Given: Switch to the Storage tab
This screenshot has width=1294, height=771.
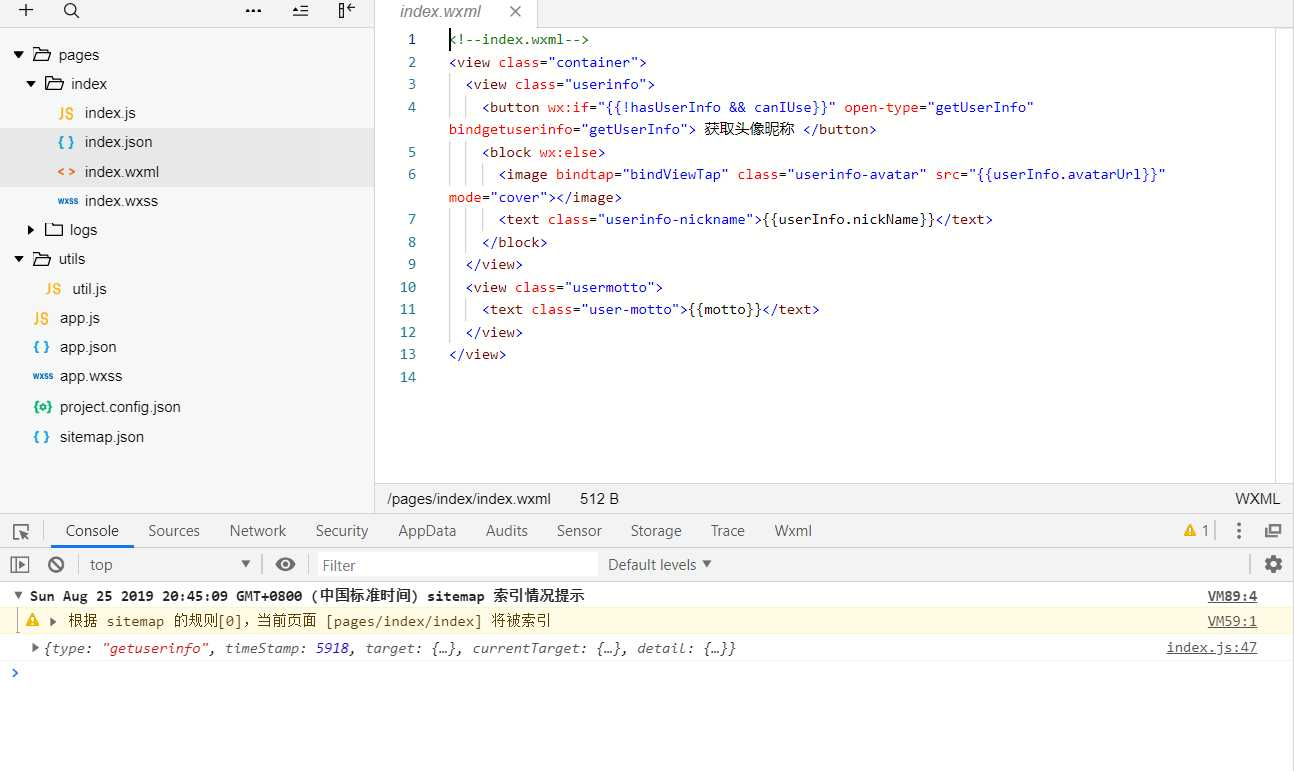Looking at the screenshot, I should coord(656,531).
